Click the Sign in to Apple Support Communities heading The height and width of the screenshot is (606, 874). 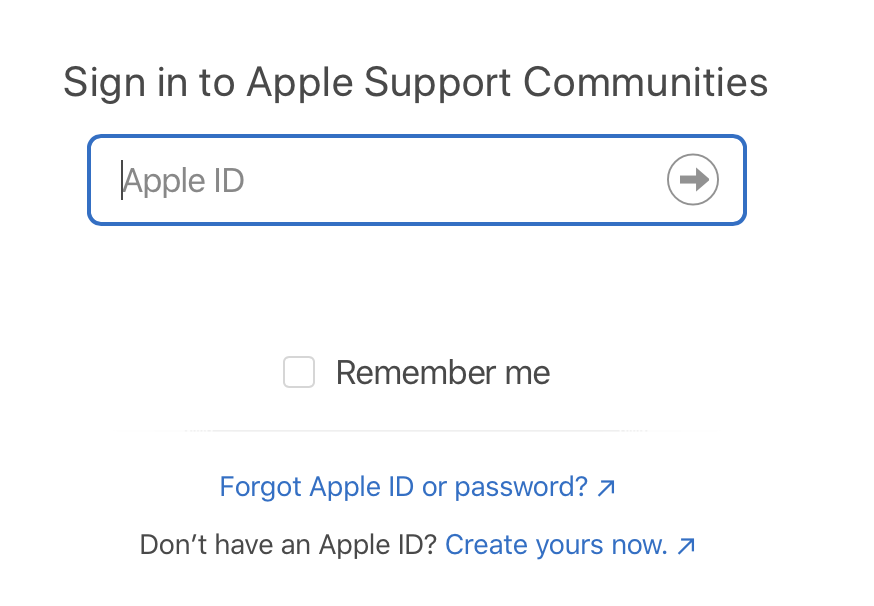[x=415, y=82]
